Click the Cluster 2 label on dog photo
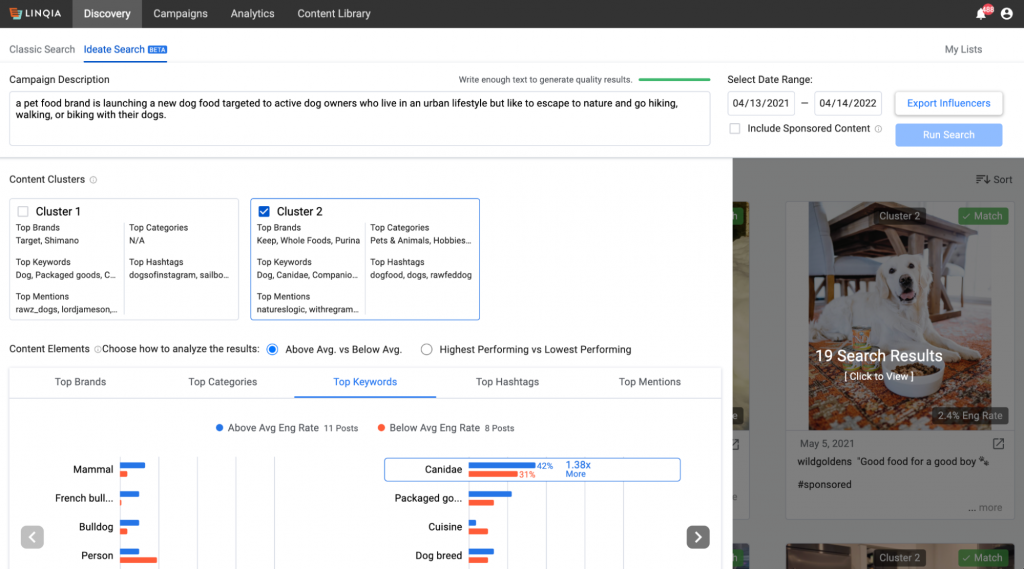 [899, 216]
